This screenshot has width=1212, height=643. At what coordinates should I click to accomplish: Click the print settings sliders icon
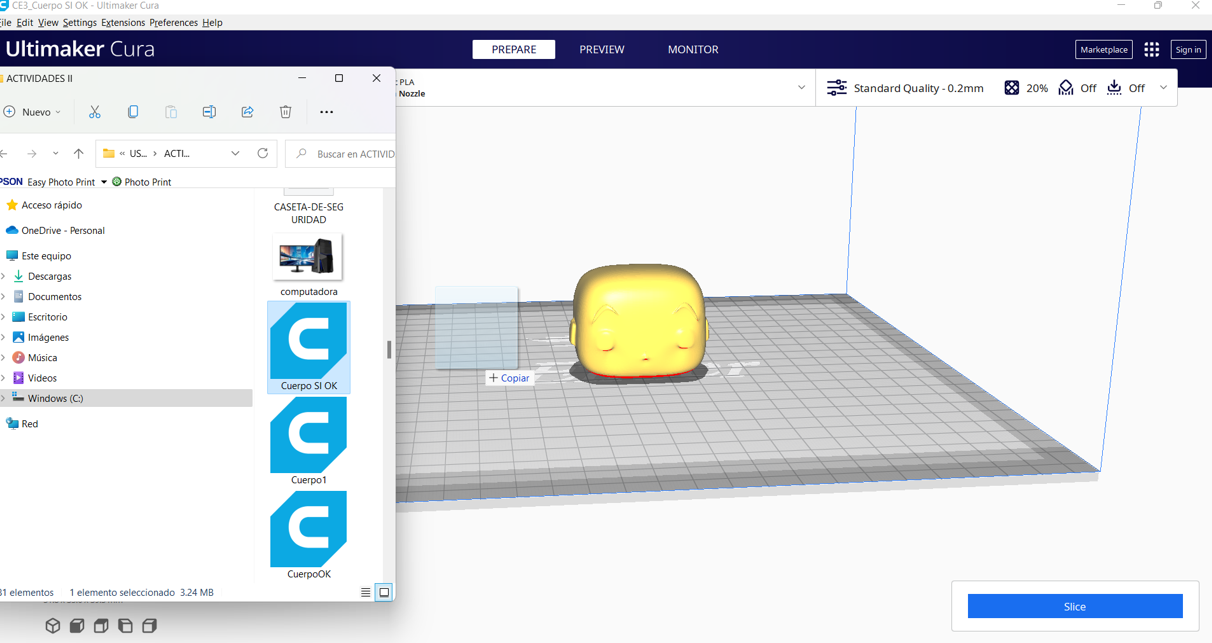point(837,88)
